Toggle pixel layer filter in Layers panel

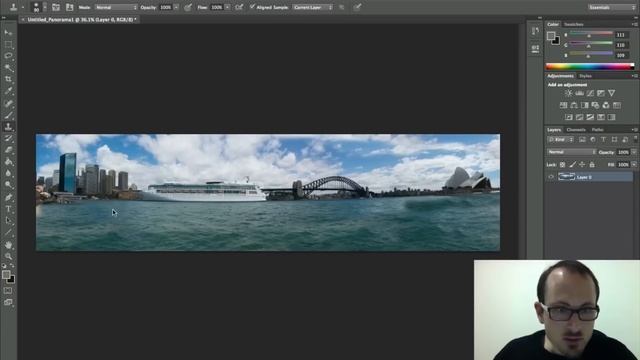click(x=582, y=140)
